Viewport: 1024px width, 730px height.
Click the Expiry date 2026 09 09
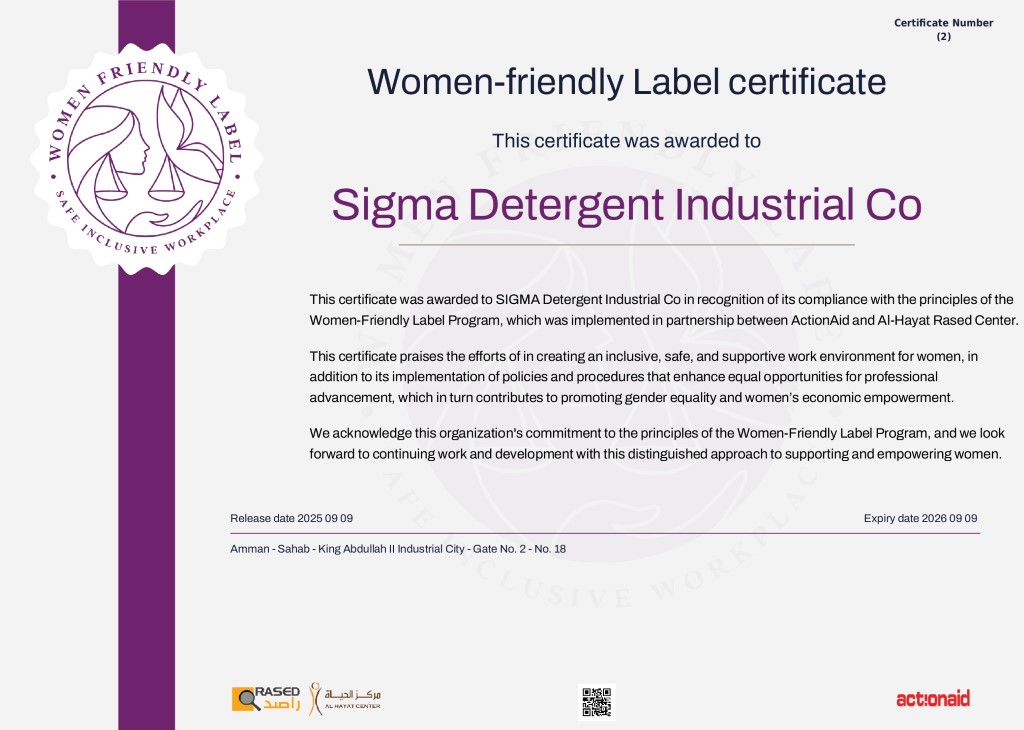coord(920,518)
